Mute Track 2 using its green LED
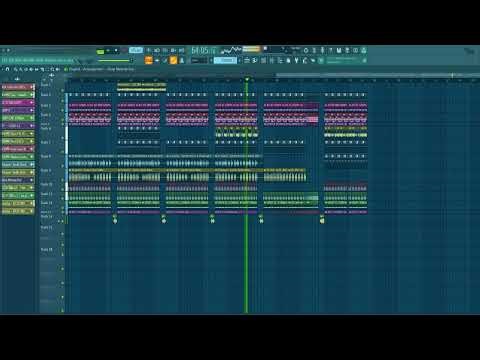Image resolution: width=480 pixels, height=360 pixels. click(x=62, y=100)
